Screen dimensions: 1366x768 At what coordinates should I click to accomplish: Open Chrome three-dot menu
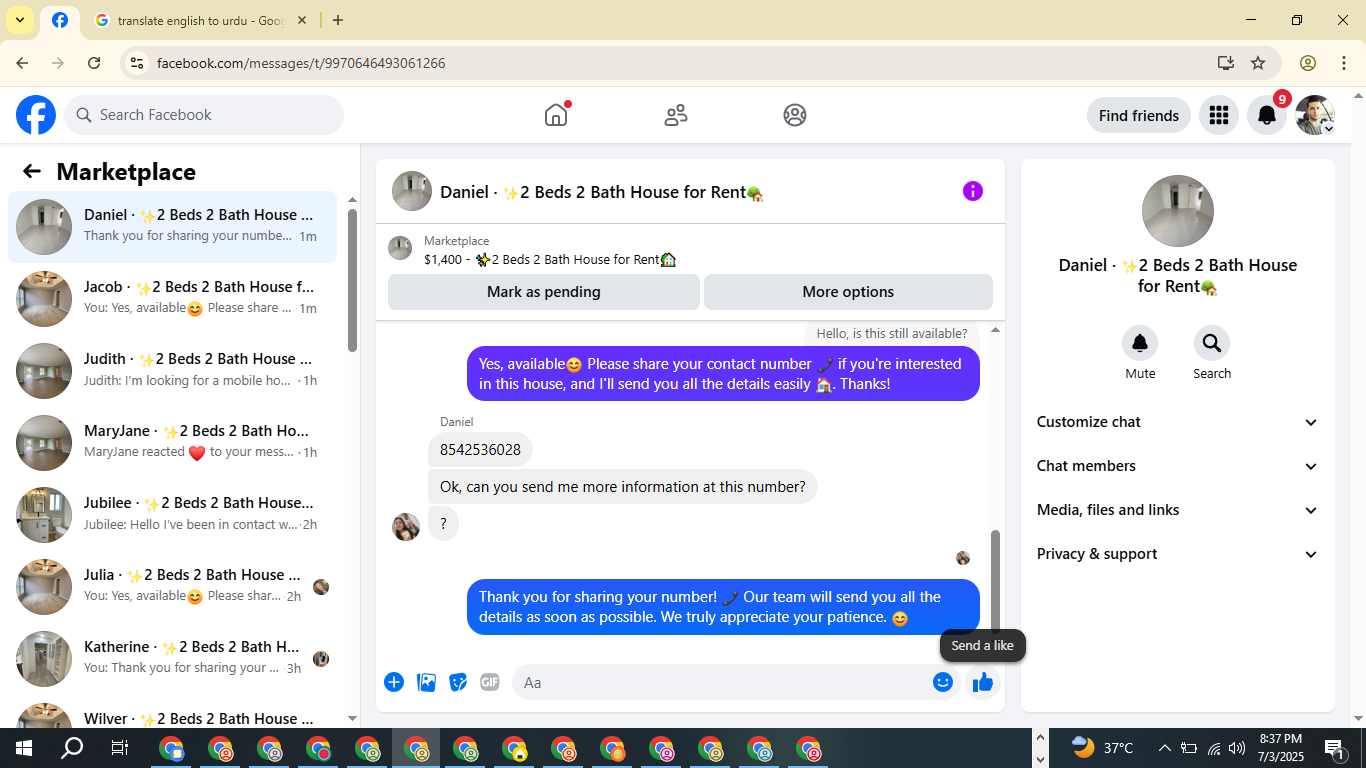point(1344,63)
